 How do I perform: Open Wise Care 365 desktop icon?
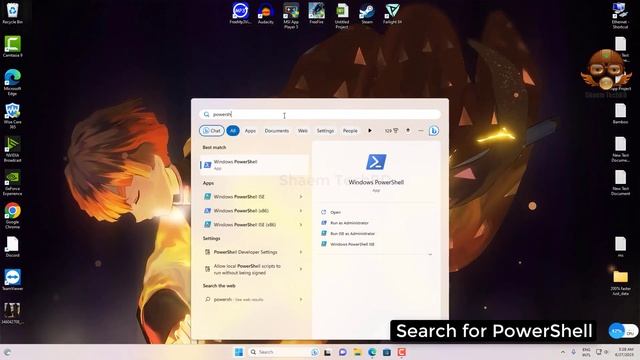coord(12,116)
